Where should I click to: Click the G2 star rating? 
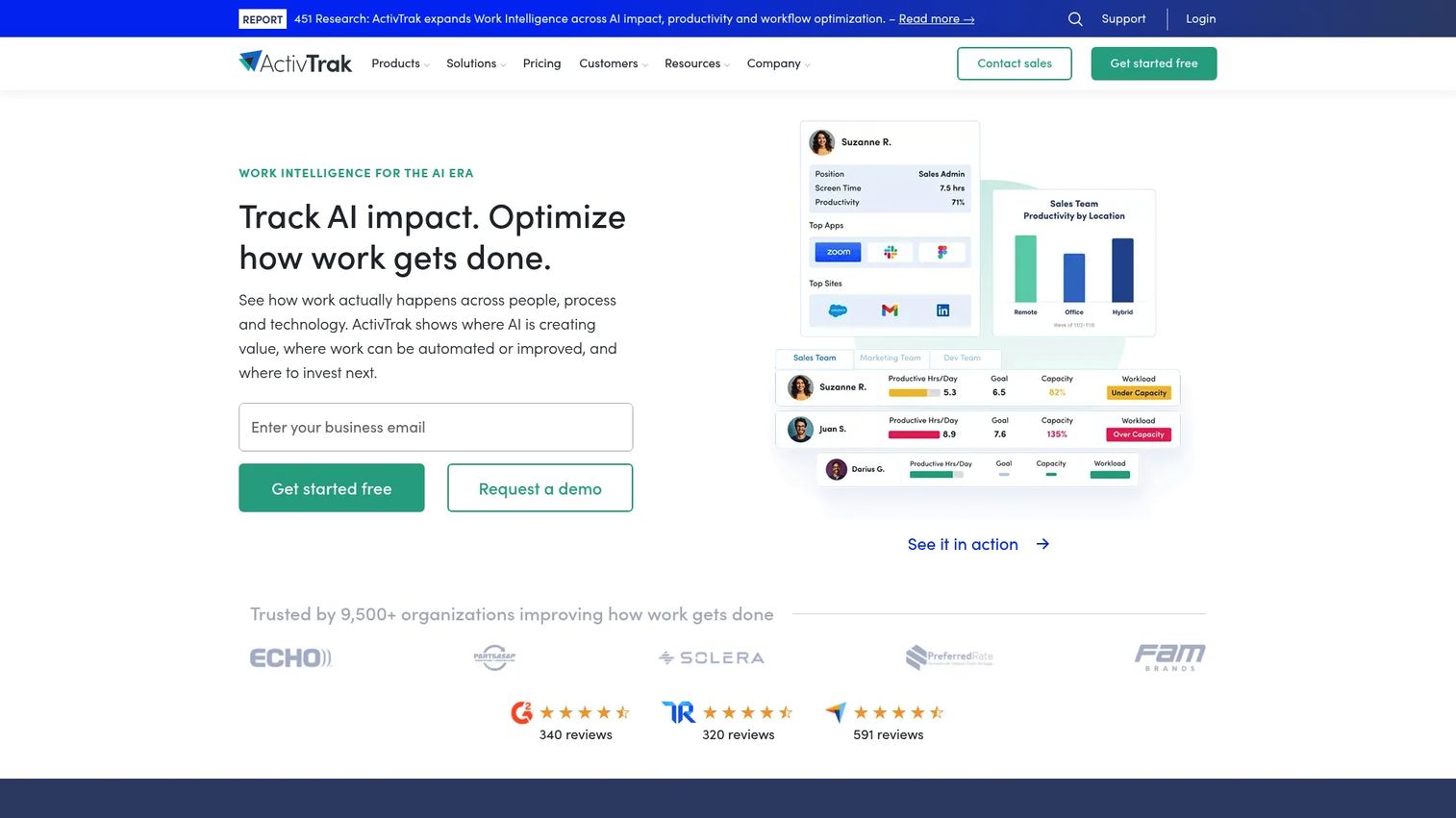(x=585, y=712)
